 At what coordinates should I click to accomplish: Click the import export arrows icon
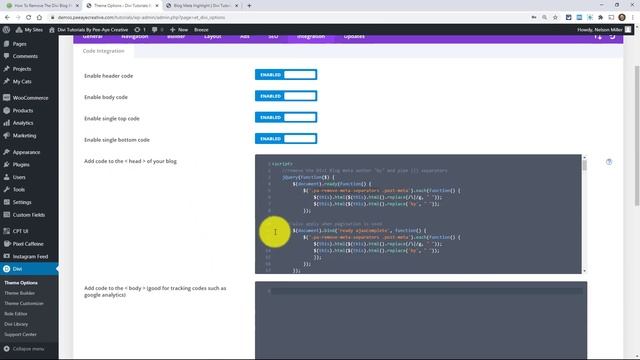[598, 37]
